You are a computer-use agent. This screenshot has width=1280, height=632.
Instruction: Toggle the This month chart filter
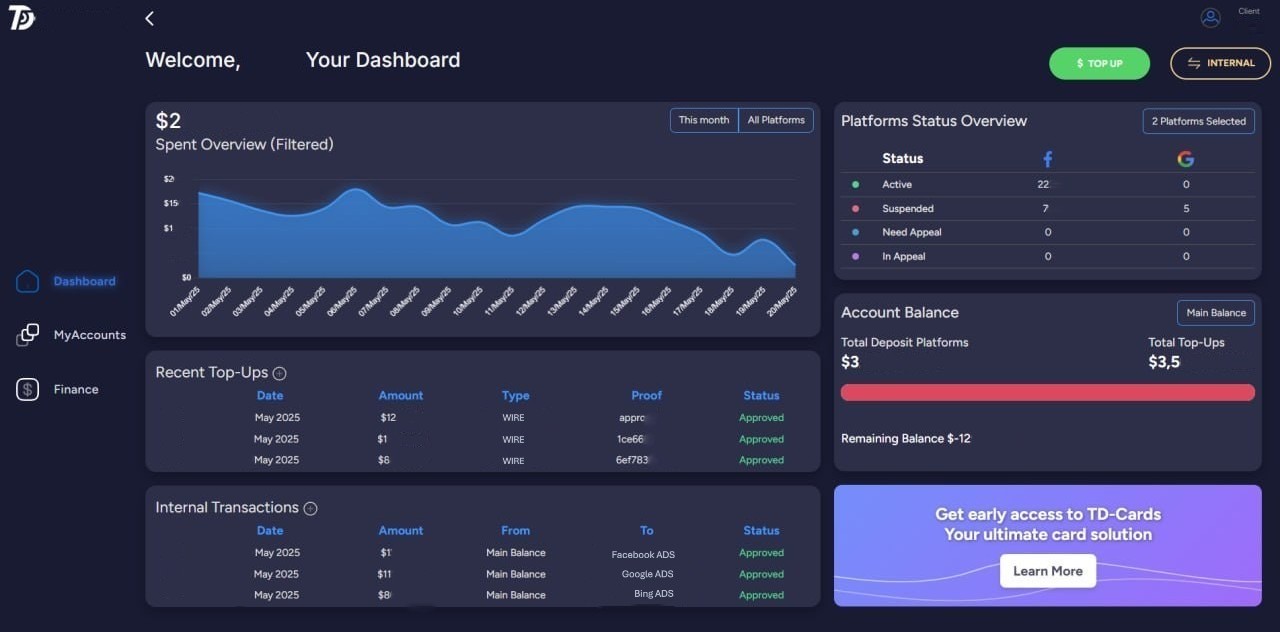(703, 119)
